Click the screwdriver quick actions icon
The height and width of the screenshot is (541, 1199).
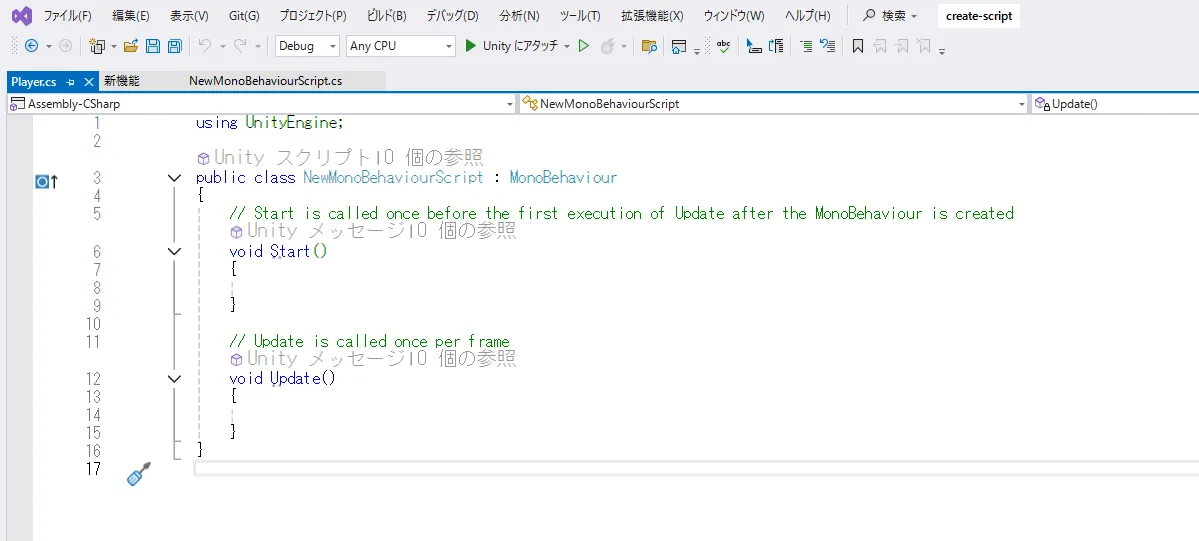click(139, 474)
